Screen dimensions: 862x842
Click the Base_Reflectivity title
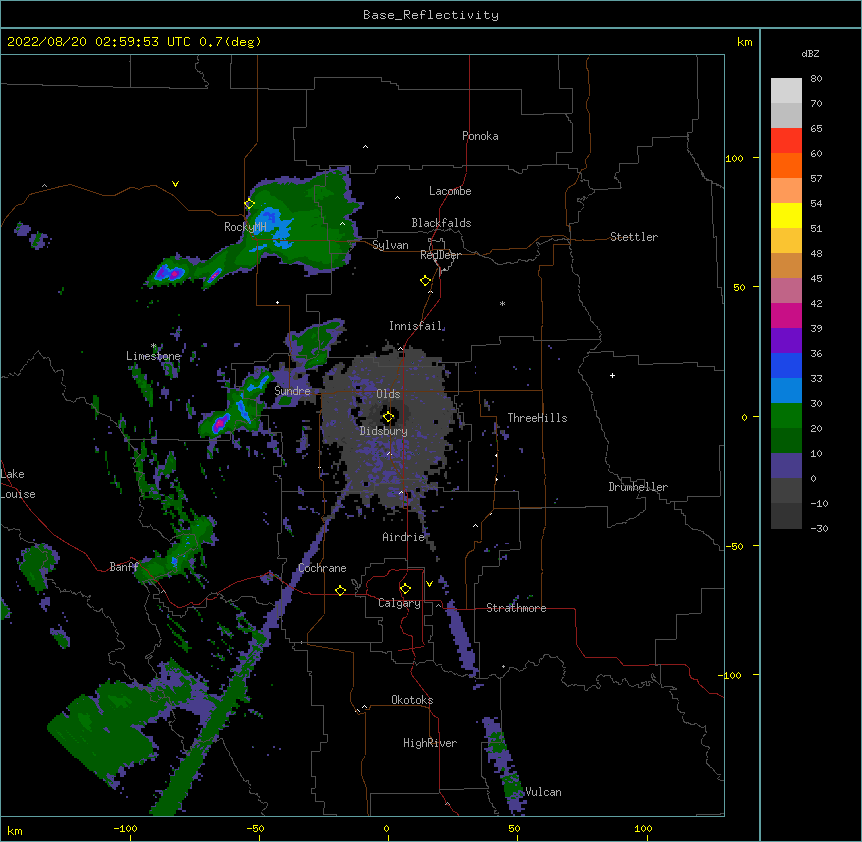coord(431,15)
